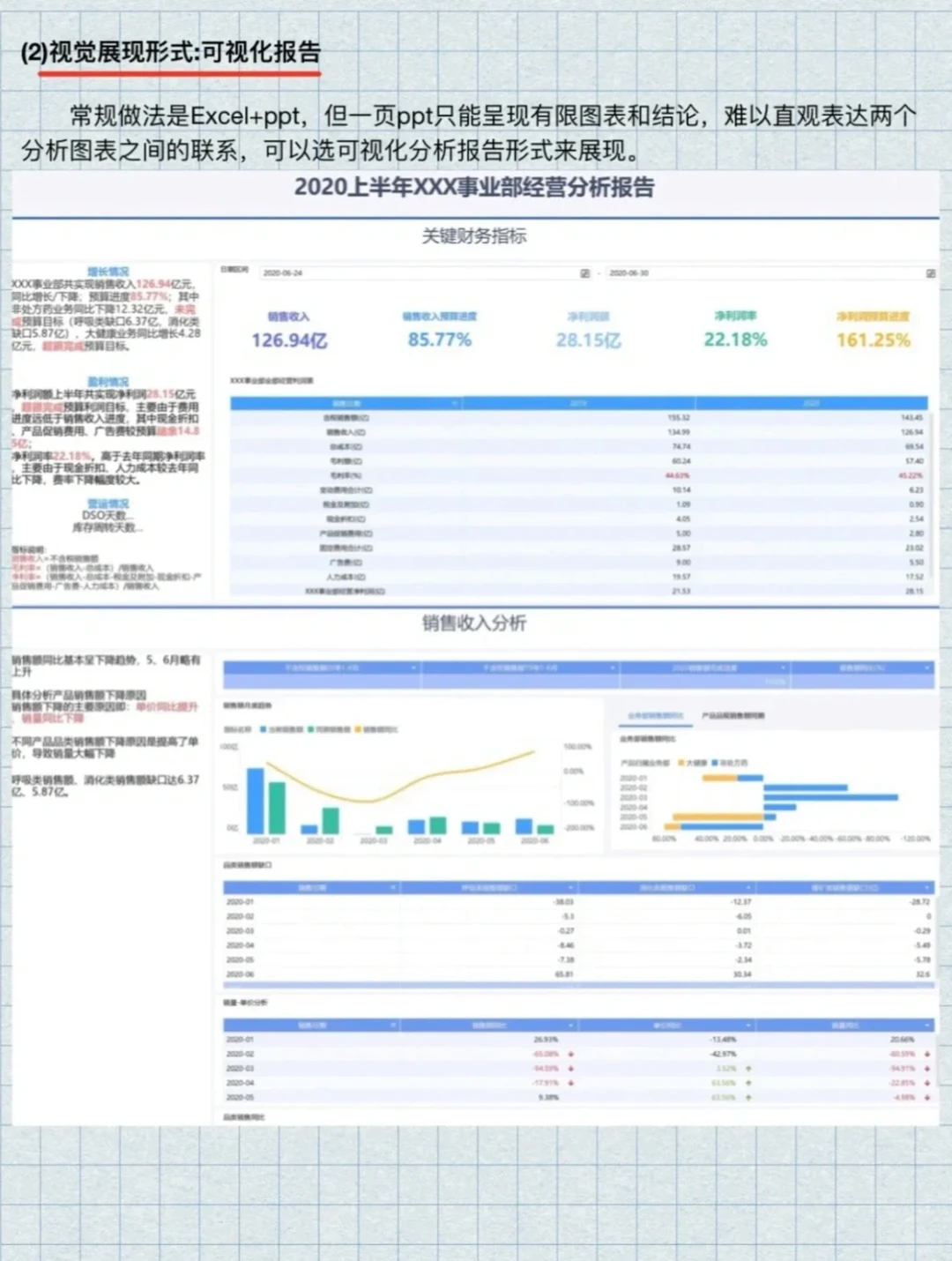Select the report title 2020上半年XXX事业部经营分析报告
This screenshot has width=952, height=1261.
pyautogui.click(x=474, y=188)
